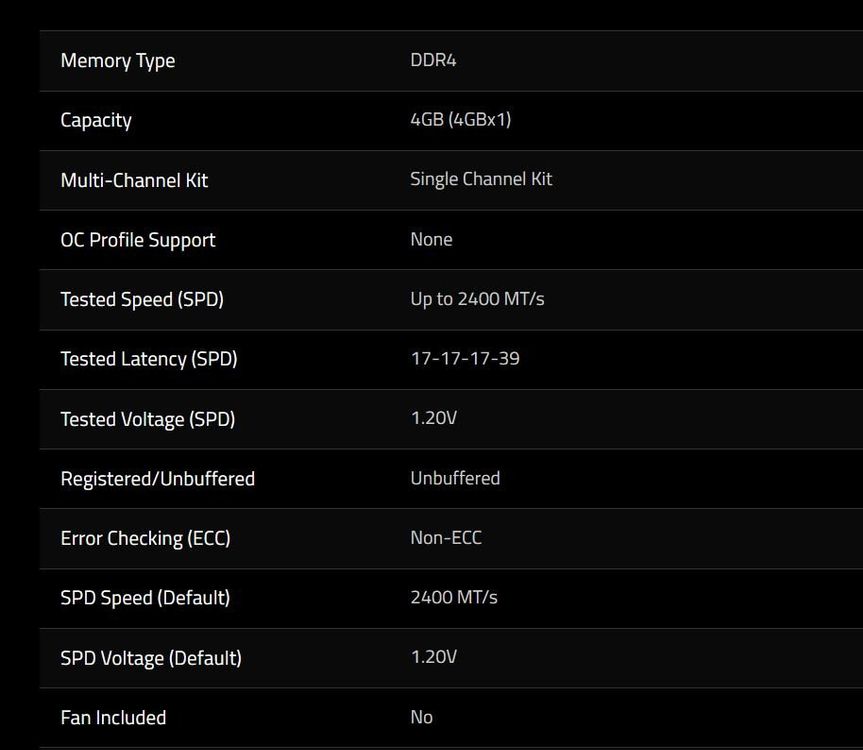This screenshot has height=750, width=863.
Task: Click the SPD Speed (Default) label
Action: pos(145,598)
